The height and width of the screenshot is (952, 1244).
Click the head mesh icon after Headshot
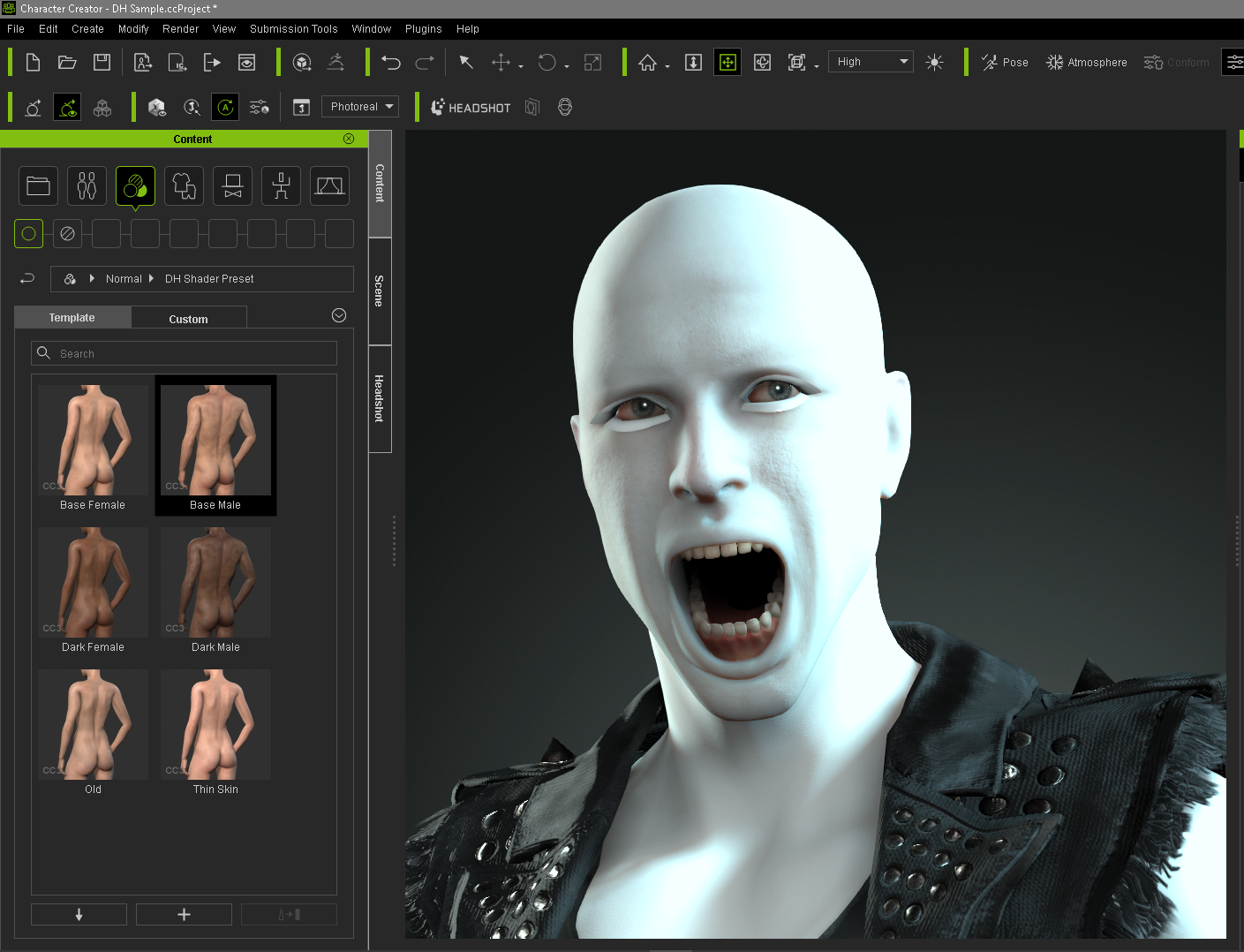pos(565,107)
